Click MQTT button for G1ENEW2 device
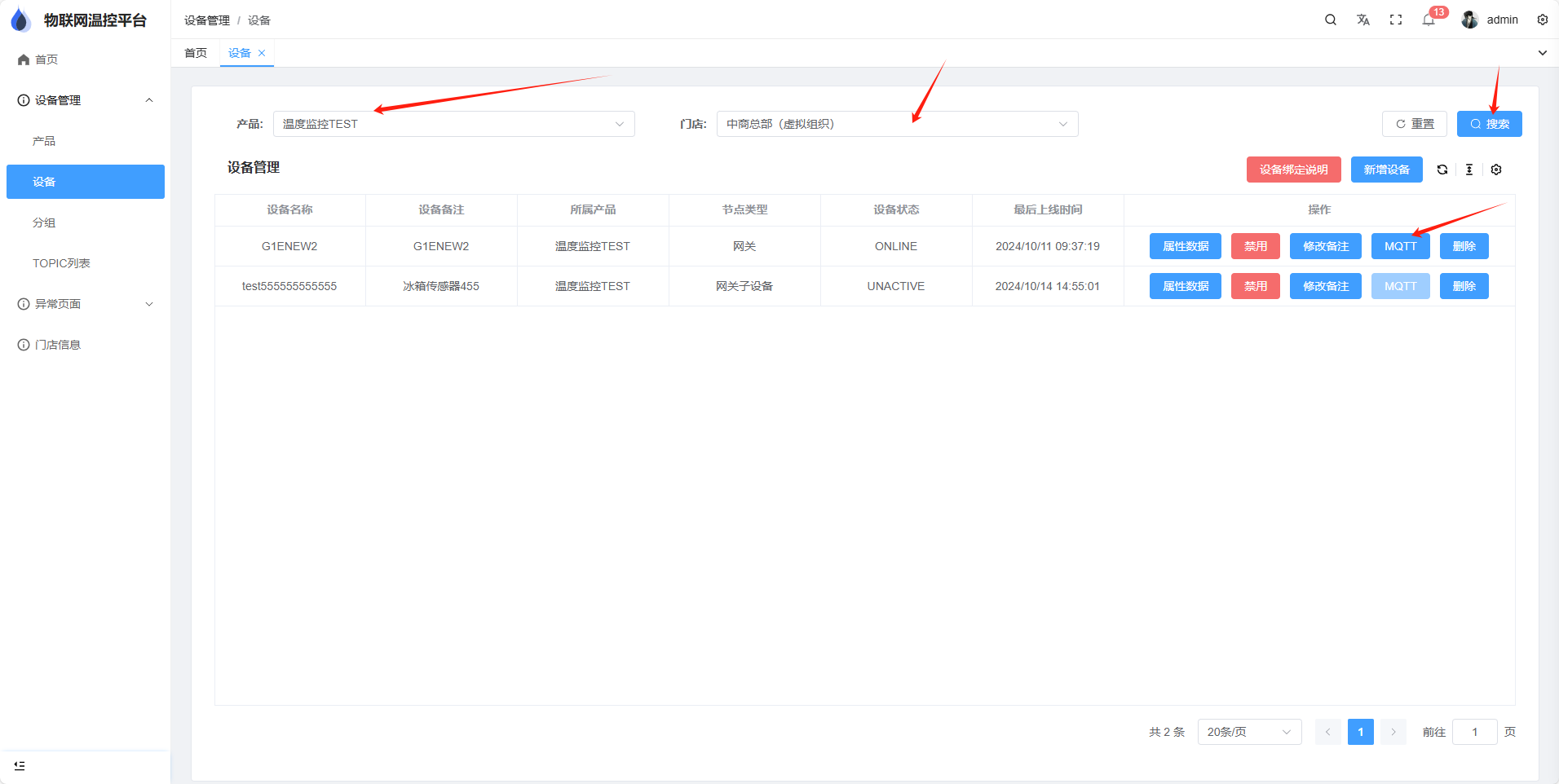The width and height of the screenshot is (1559, 784). click(x=1400, y=246)
